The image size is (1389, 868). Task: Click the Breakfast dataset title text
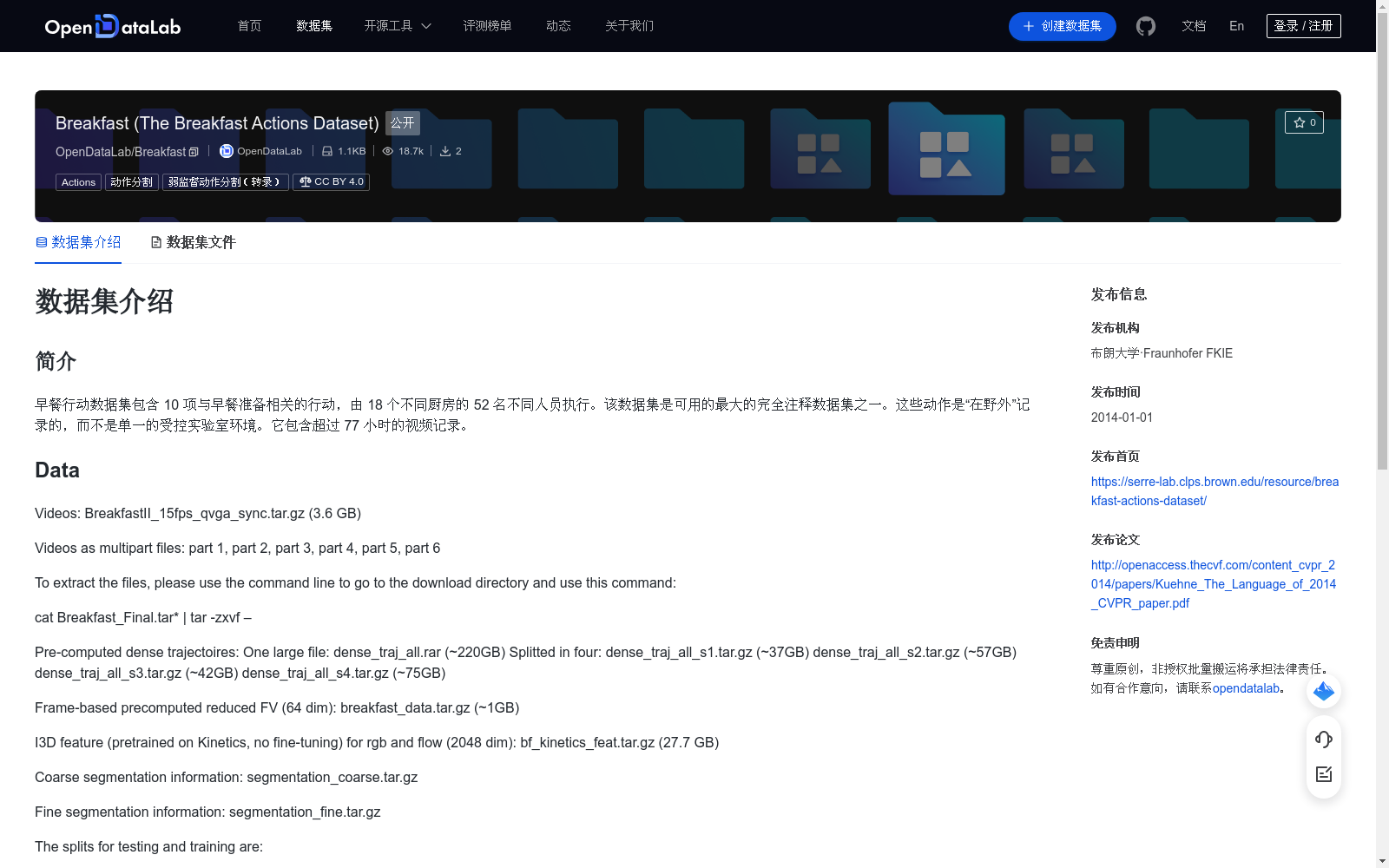[x=217, y=123]
